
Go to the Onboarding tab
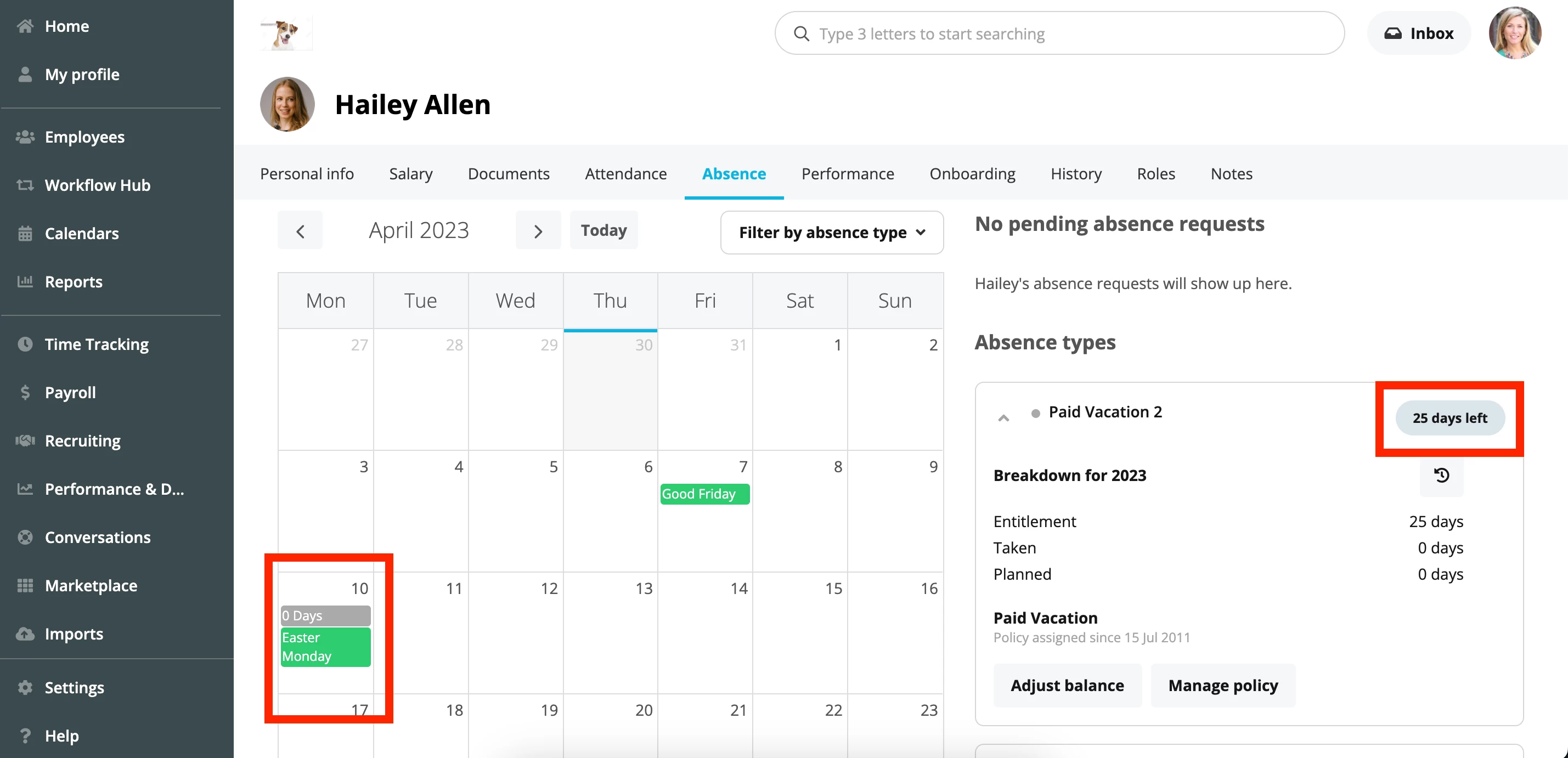click(x=973, y=173)
